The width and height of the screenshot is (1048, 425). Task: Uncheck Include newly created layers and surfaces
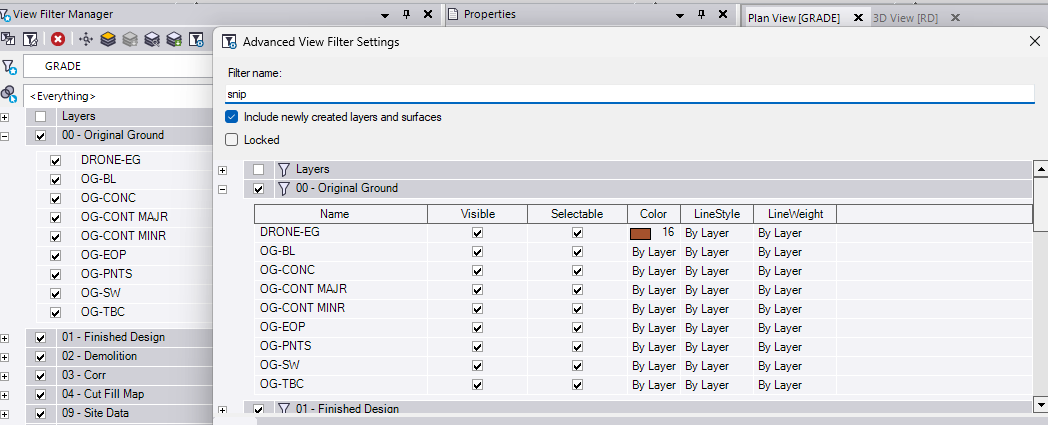coord(232,117)
